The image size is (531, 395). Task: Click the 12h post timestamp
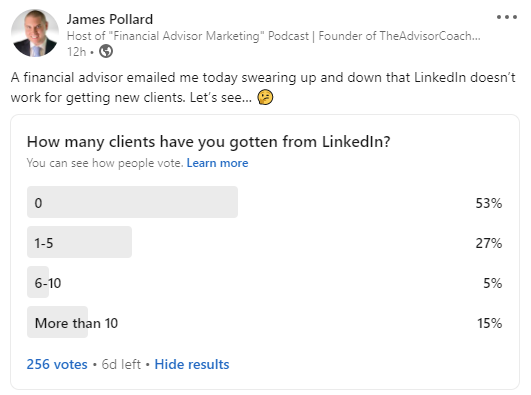pyautogui.click(x=77, y=52)
